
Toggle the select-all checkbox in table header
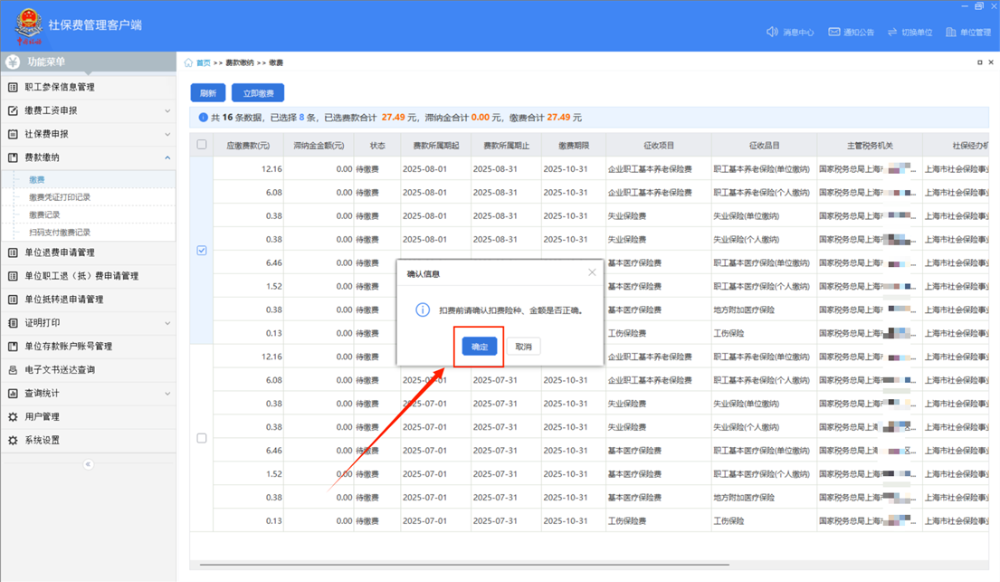tap(202, 145)
